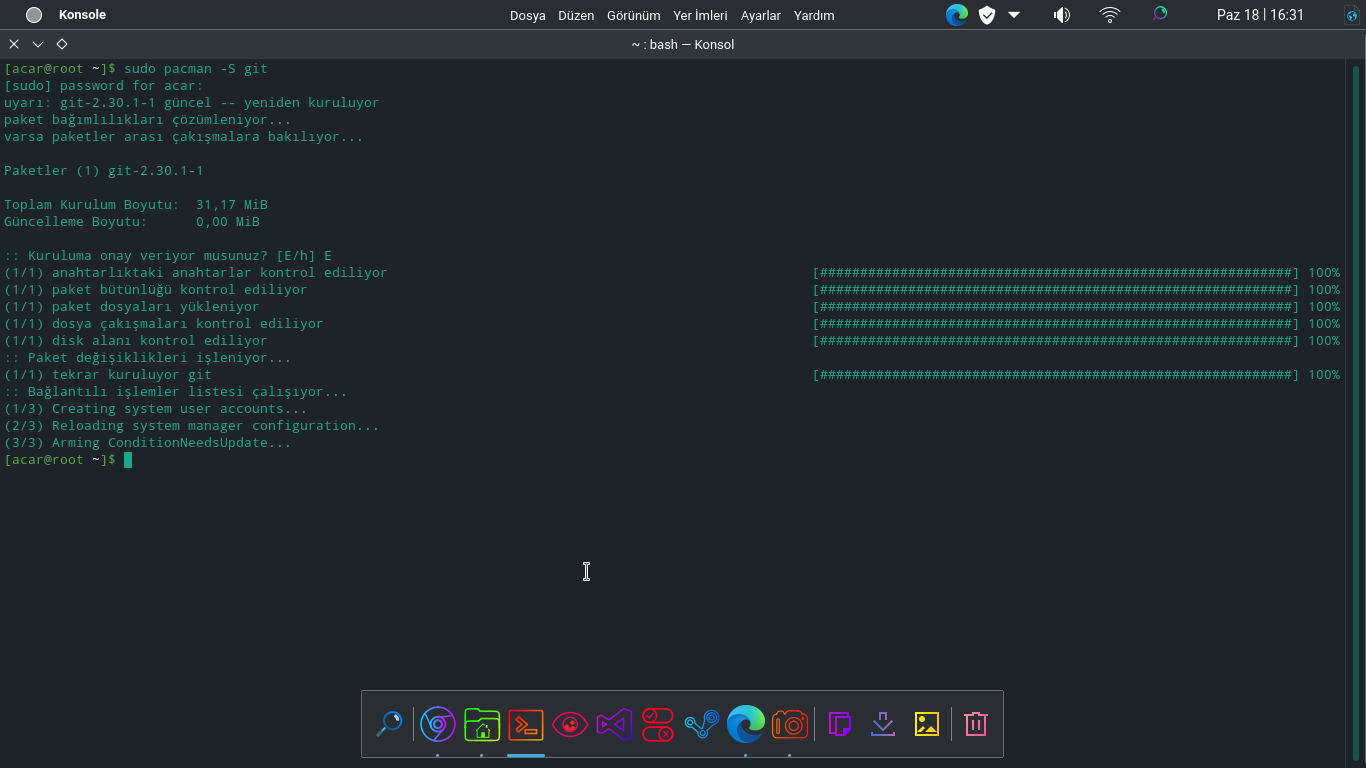Click the Konsole application name in top bar
The height and width of the screenshot is (768, 1366).
pos(82,15)
